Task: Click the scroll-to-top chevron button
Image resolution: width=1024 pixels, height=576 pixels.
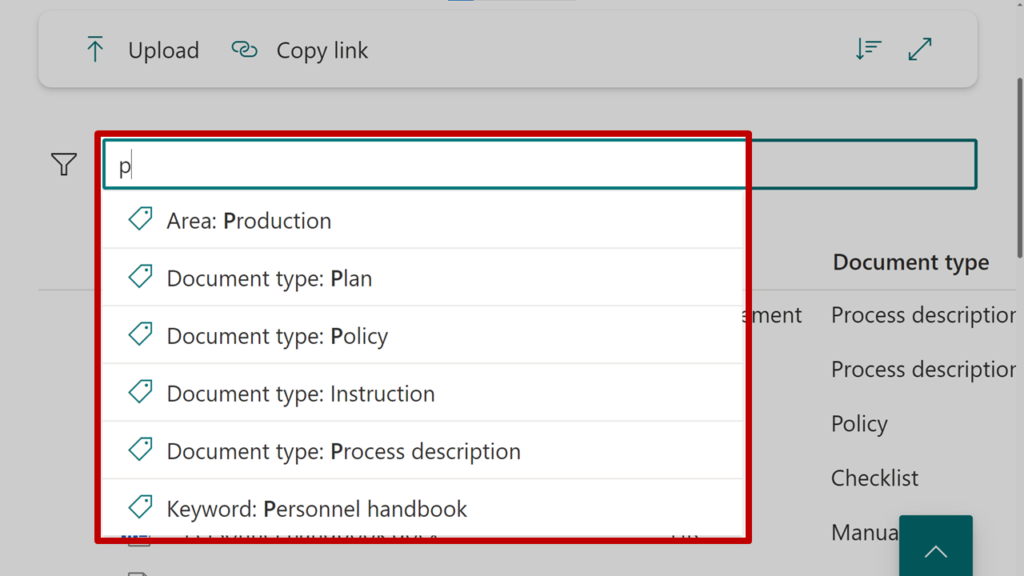Action: pos(935,550)
